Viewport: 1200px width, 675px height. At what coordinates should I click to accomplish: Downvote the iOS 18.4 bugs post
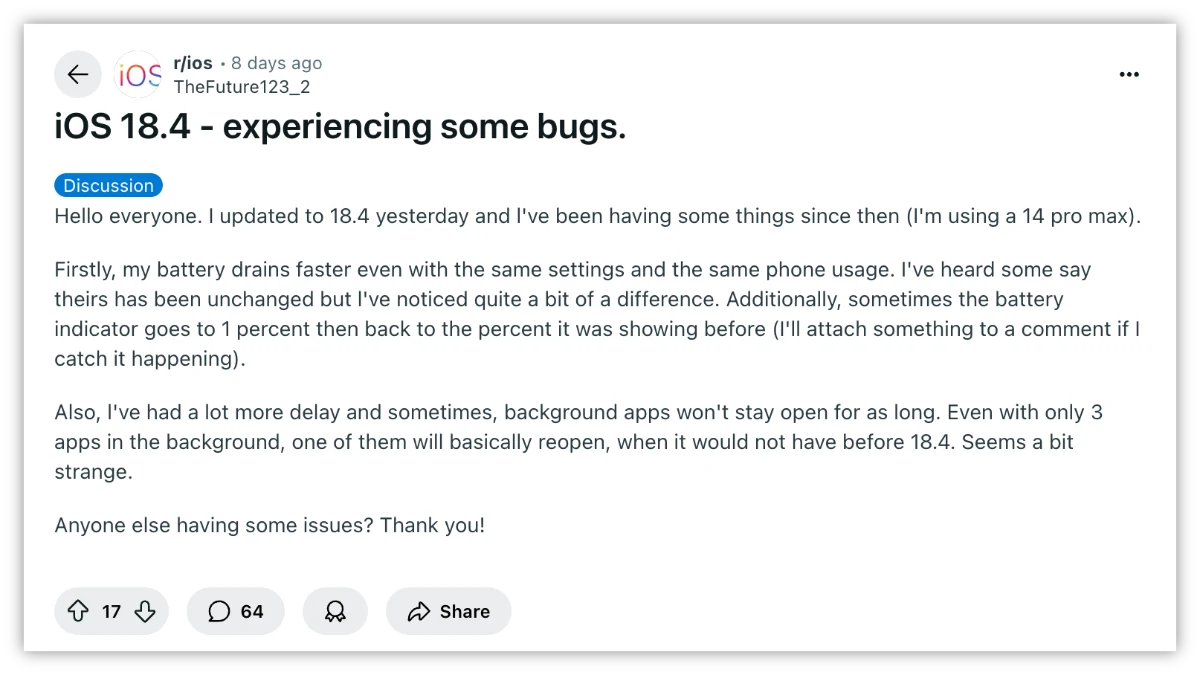[x=145, y=611]
